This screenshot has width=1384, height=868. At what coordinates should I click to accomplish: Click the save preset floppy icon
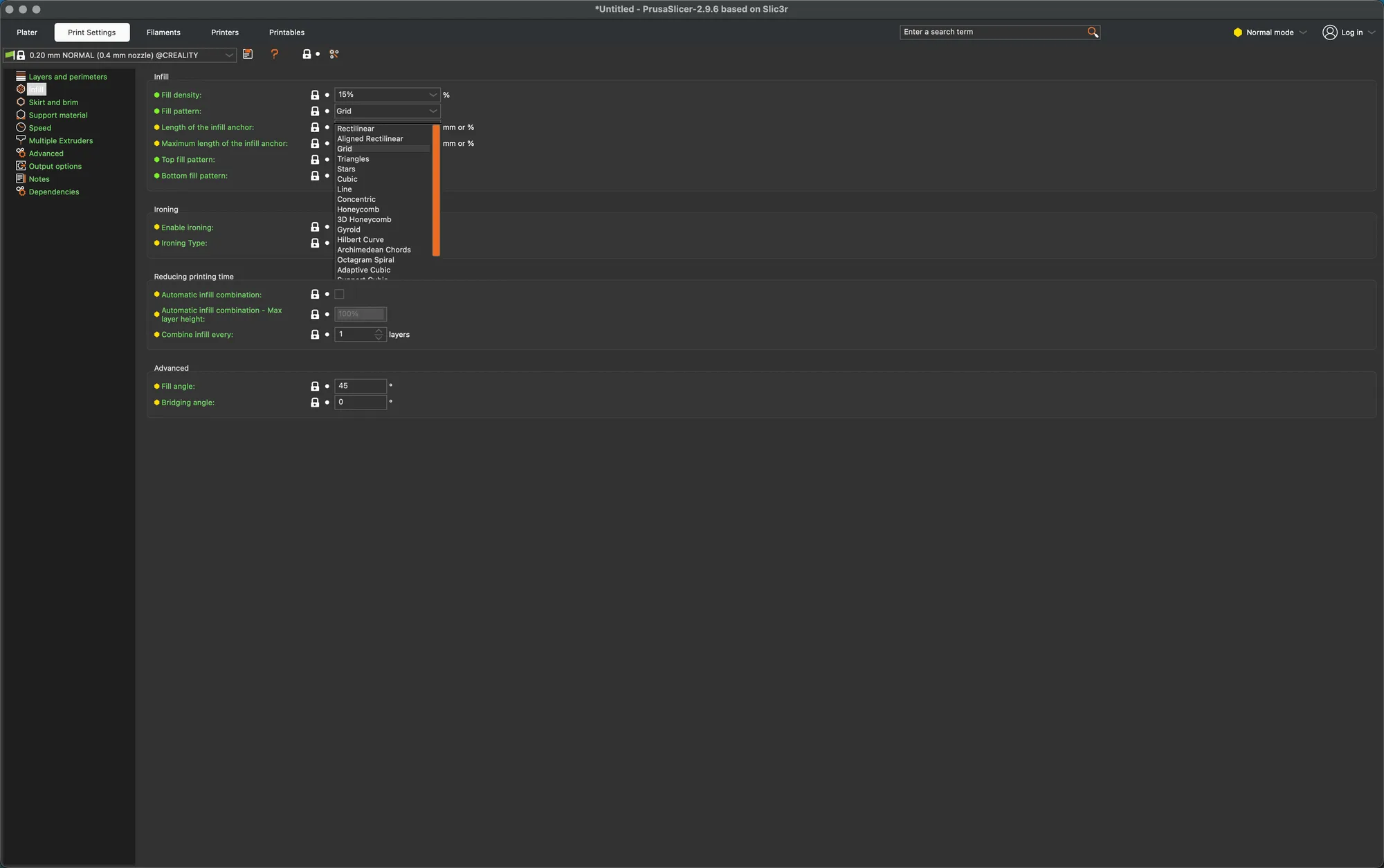[248, 54]
